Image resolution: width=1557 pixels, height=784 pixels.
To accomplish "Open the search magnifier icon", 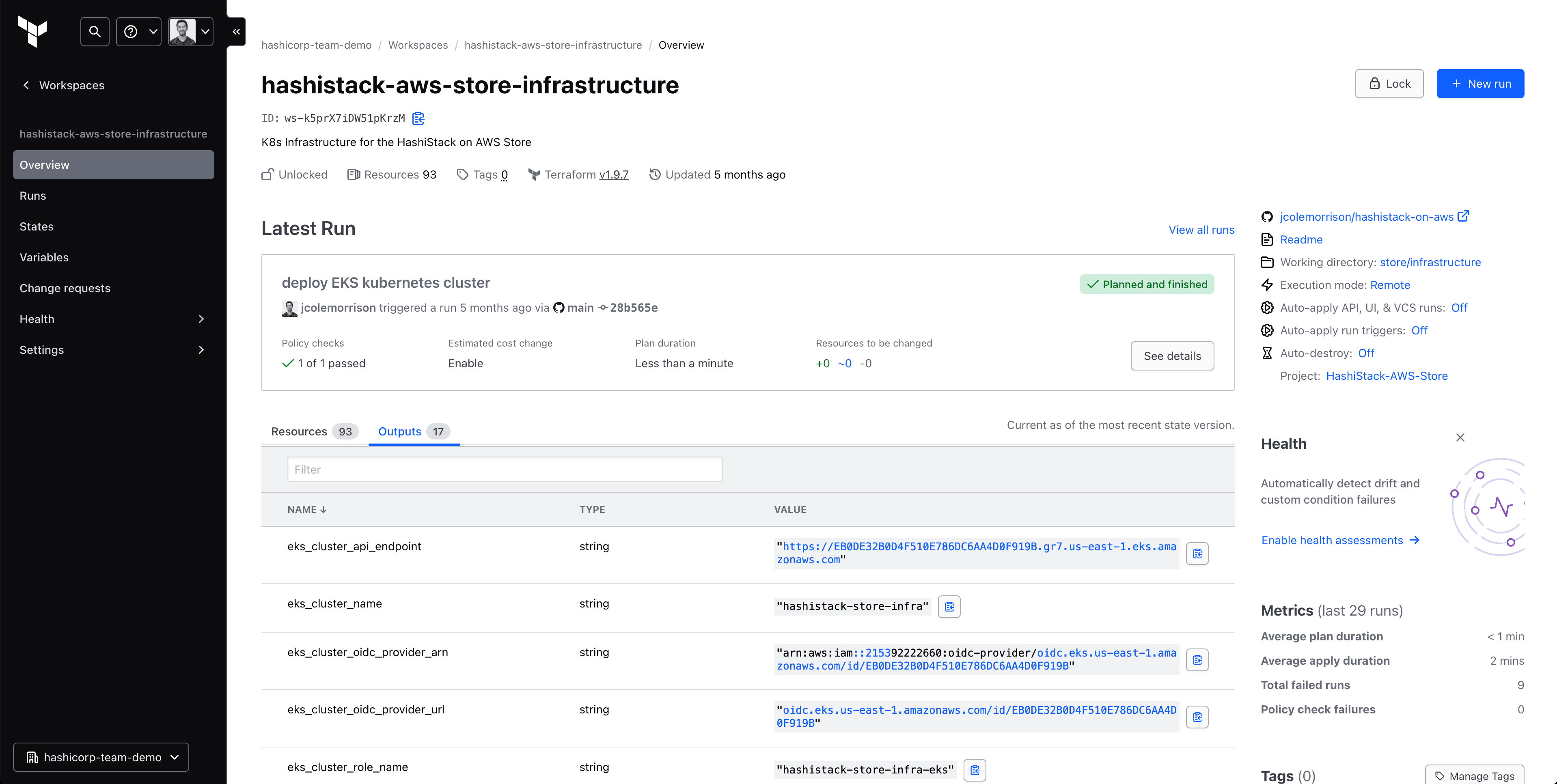I will 95,31.
